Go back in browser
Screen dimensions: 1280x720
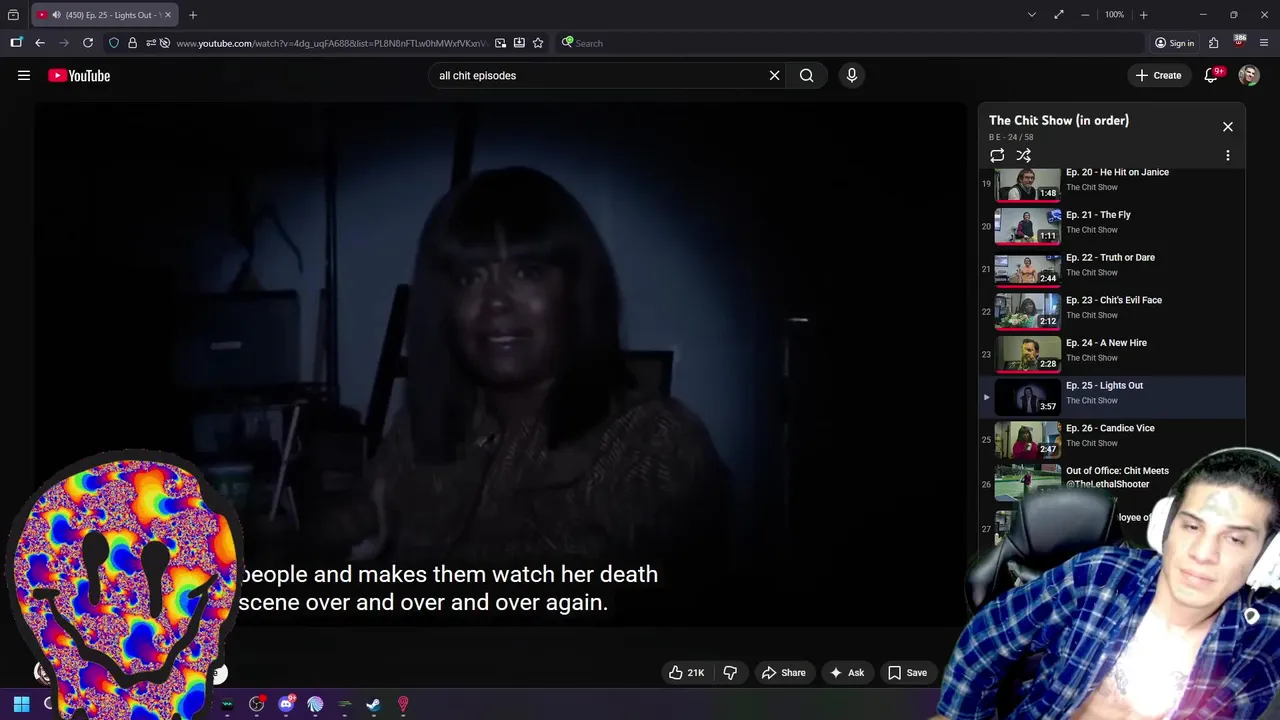[x=39, y=43]
